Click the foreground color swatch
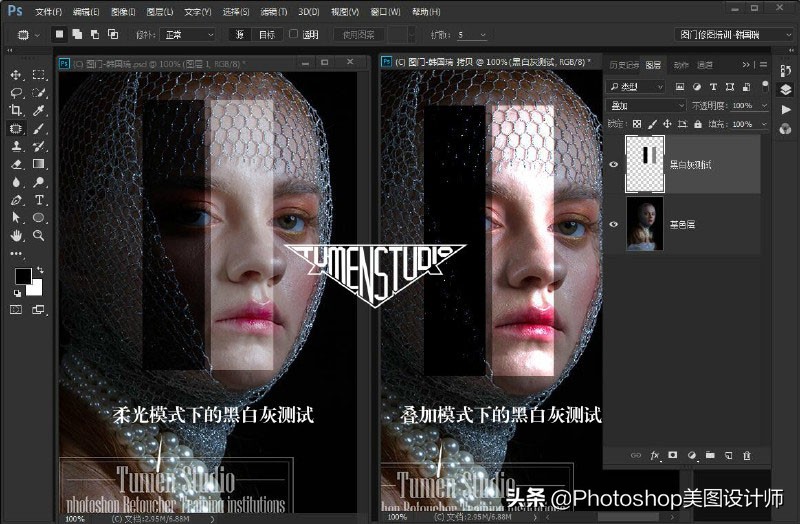This screenshot has width=800, height=524. pyautogui.click(x=22, y=276)
